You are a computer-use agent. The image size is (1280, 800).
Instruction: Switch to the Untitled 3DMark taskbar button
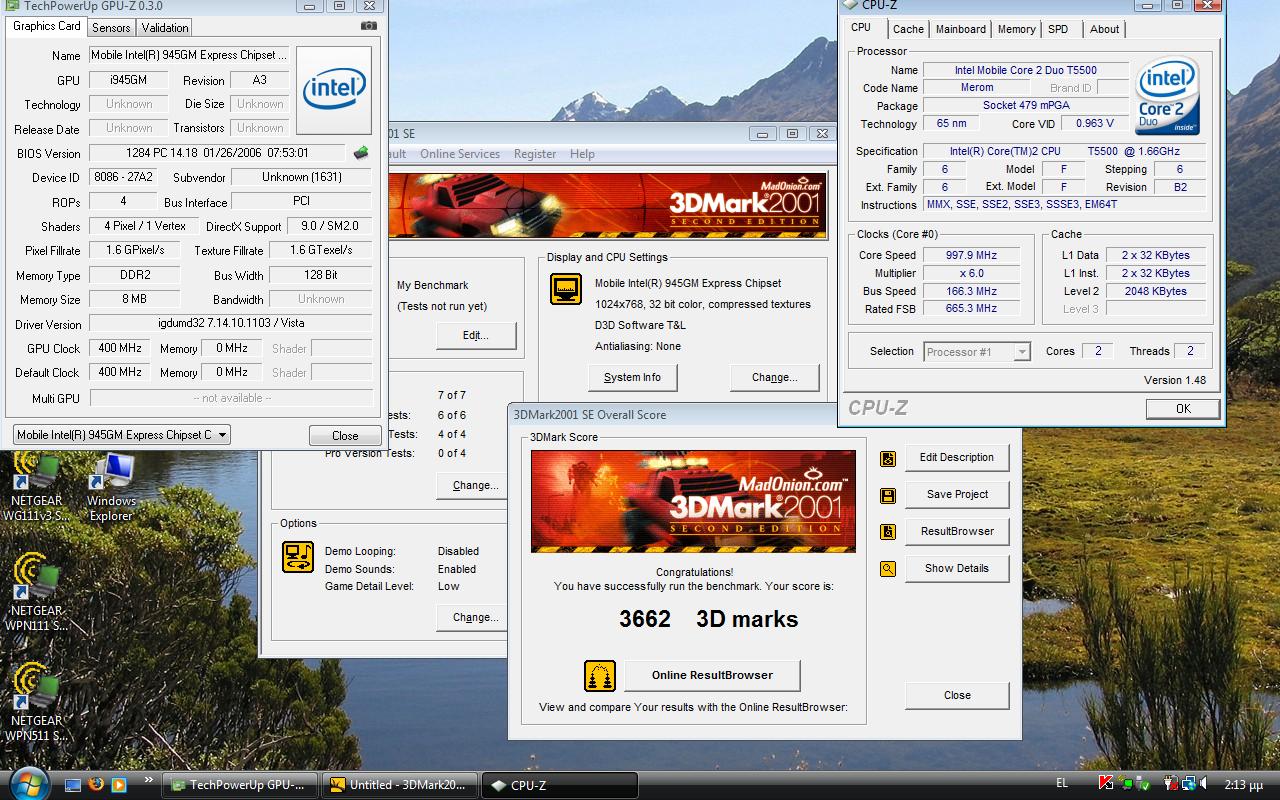pyautogui.click(x=400, y=786)
